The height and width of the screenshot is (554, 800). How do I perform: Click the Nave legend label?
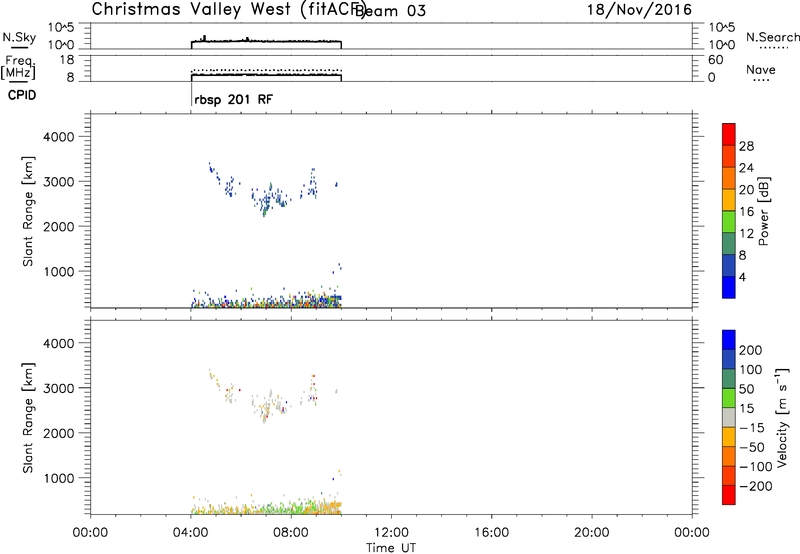pos(761,70)
